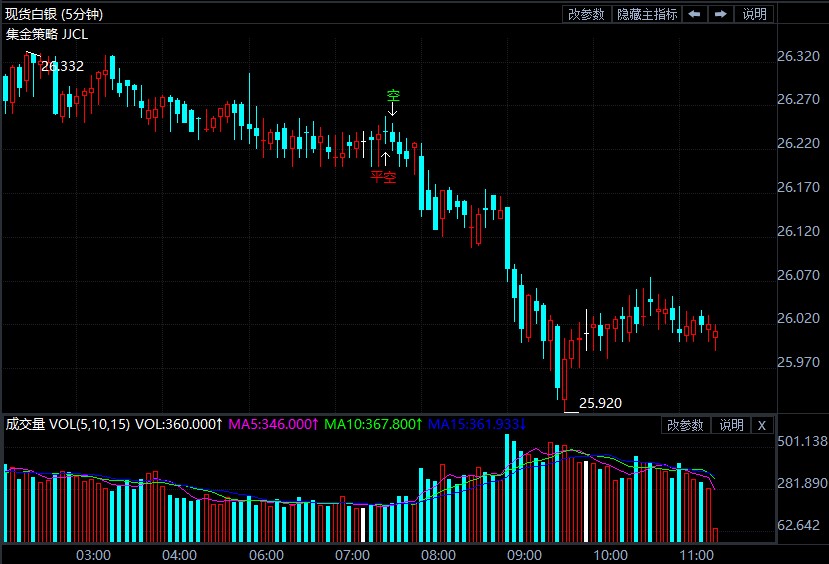829x564 pixels.
Task: Open 说明 in the volume panel
Action: point(732,425)
